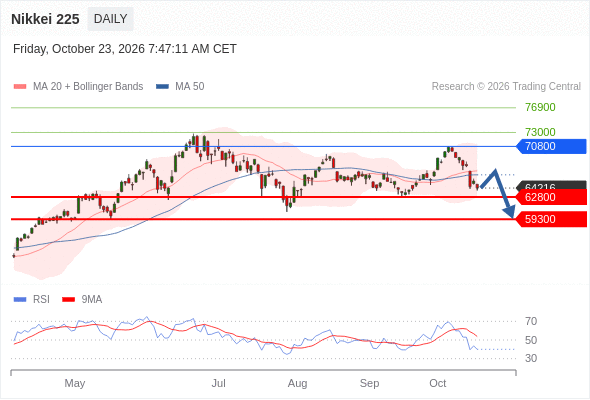The image size is (590, 400).
Task: Click the RSI blue legend swatch
Action: tap(20, 300)
